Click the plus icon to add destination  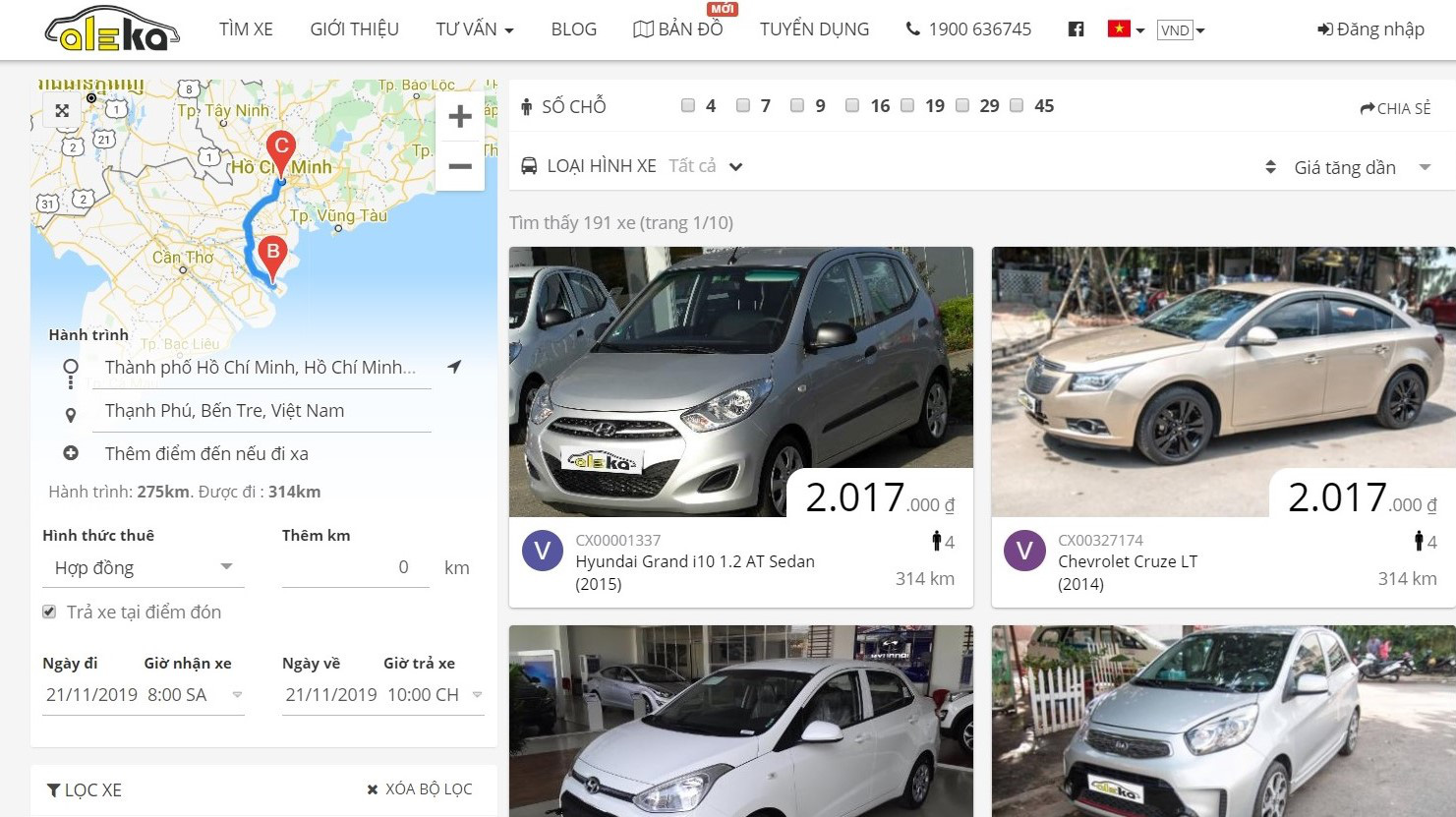[71, 453]
